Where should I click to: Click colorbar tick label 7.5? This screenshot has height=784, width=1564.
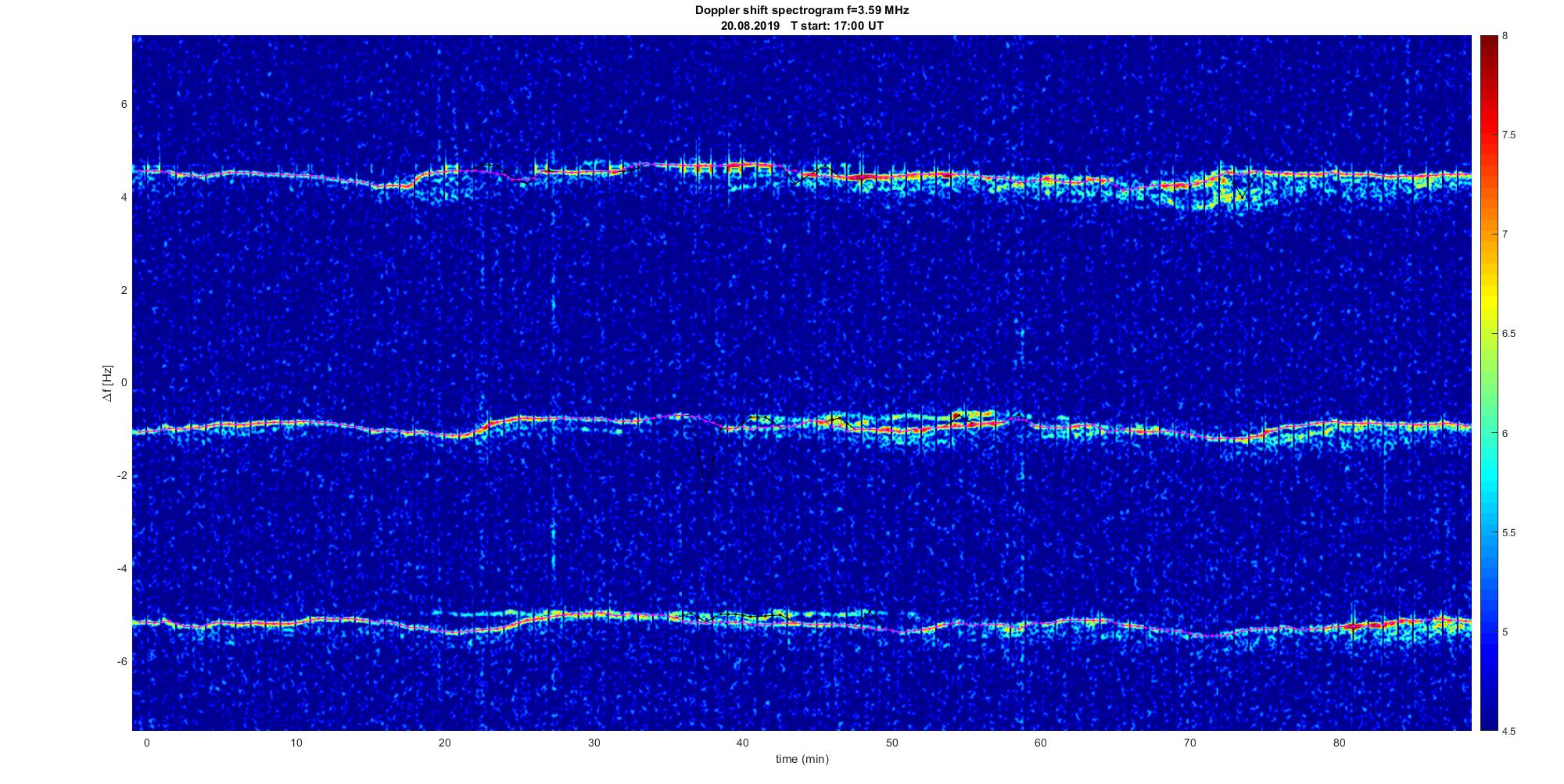[x=1508, y=135]
